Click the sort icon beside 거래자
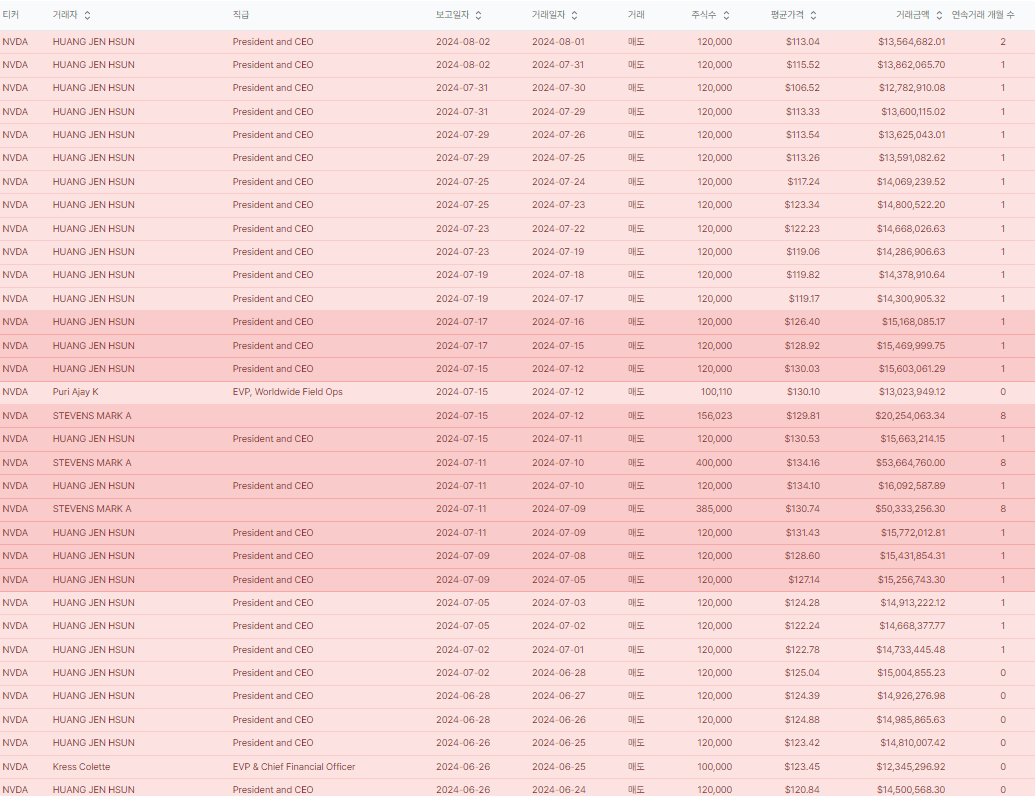Screen dimensions: 1035x796 87,15
